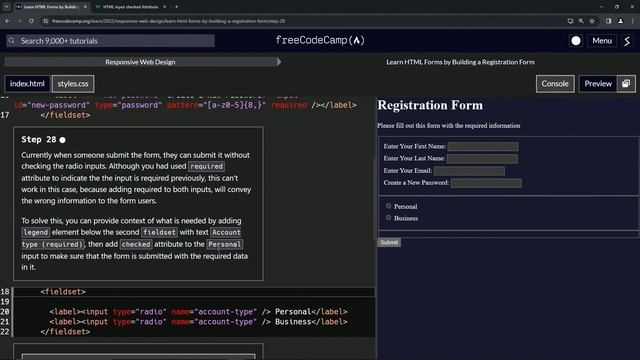
Task: Switch to the index.html editor tab
Action: click(x=27, y=84)
